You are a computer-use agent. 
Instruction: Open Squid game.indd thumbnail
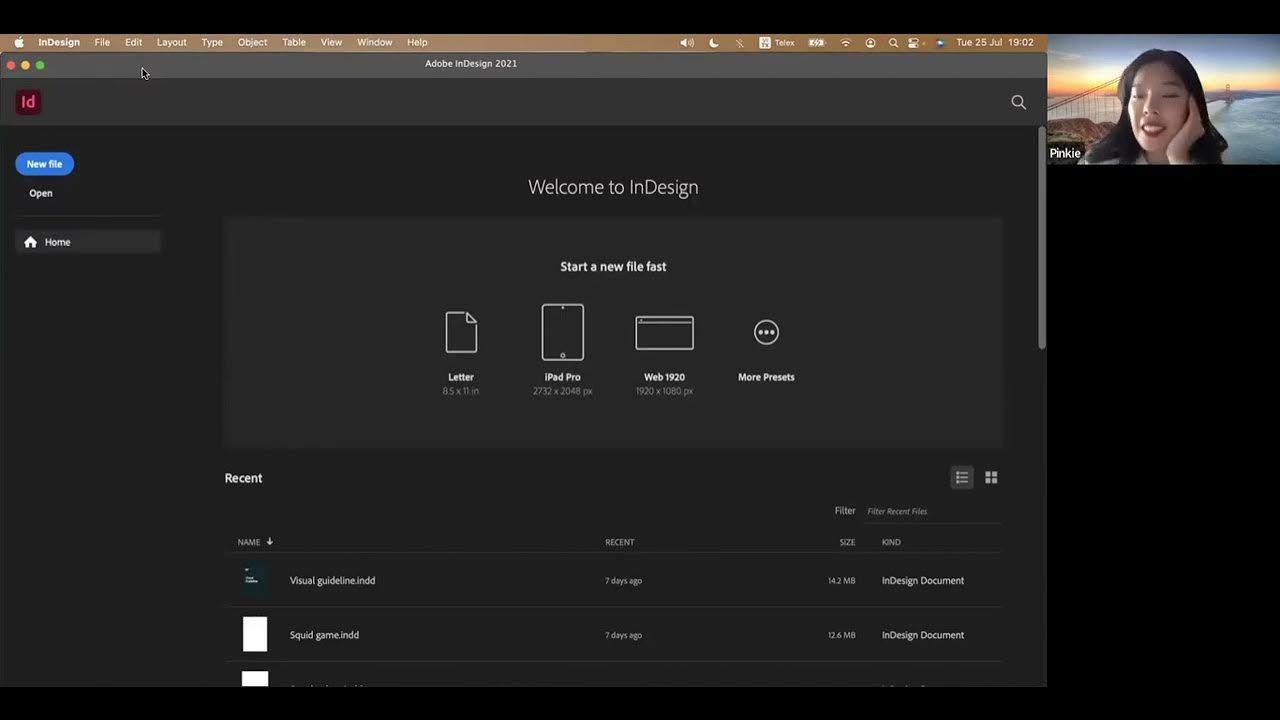[x=255, y=634]
